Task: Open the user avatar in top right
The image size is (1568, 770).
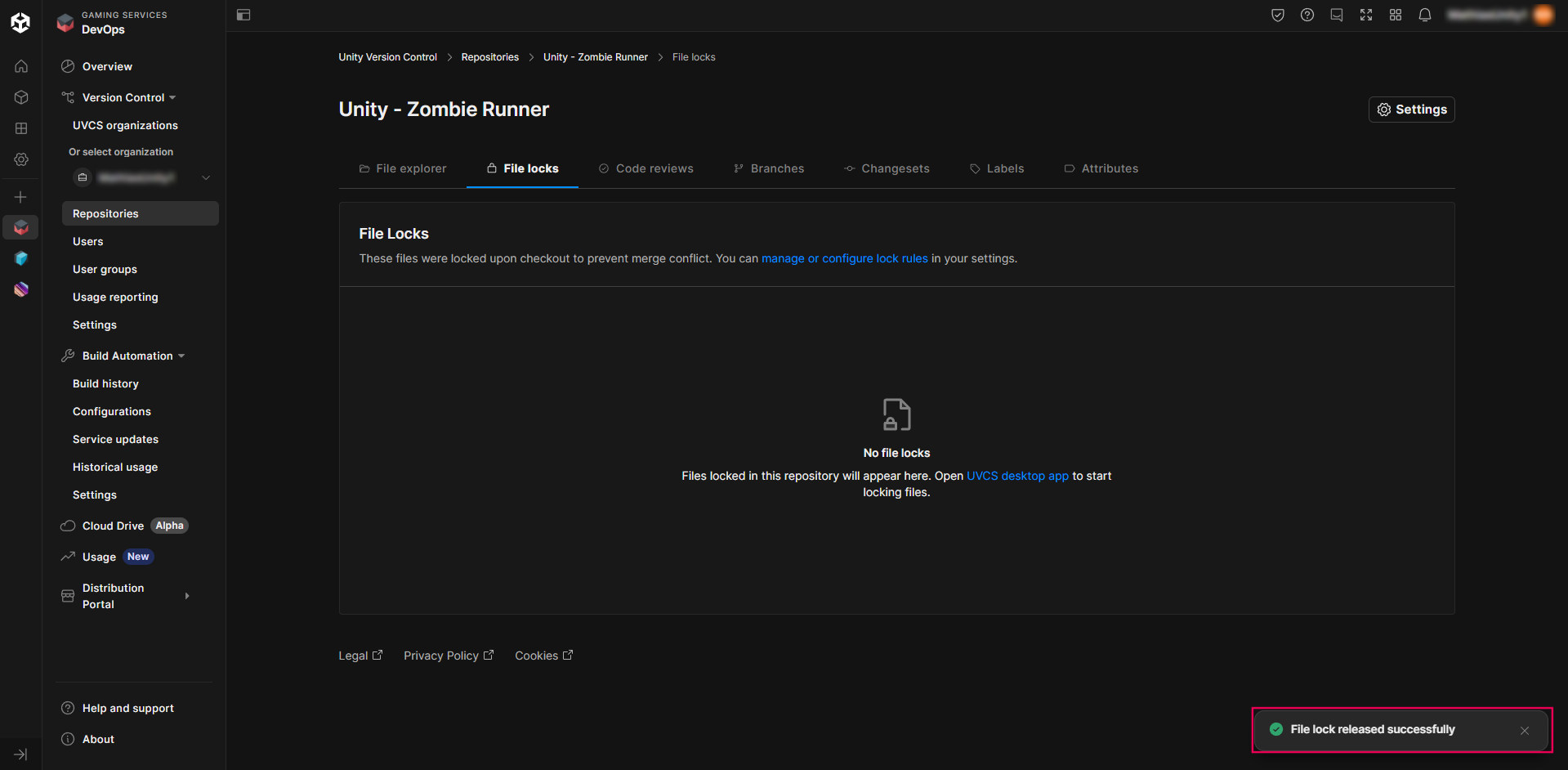Action: coord(1543,15)
